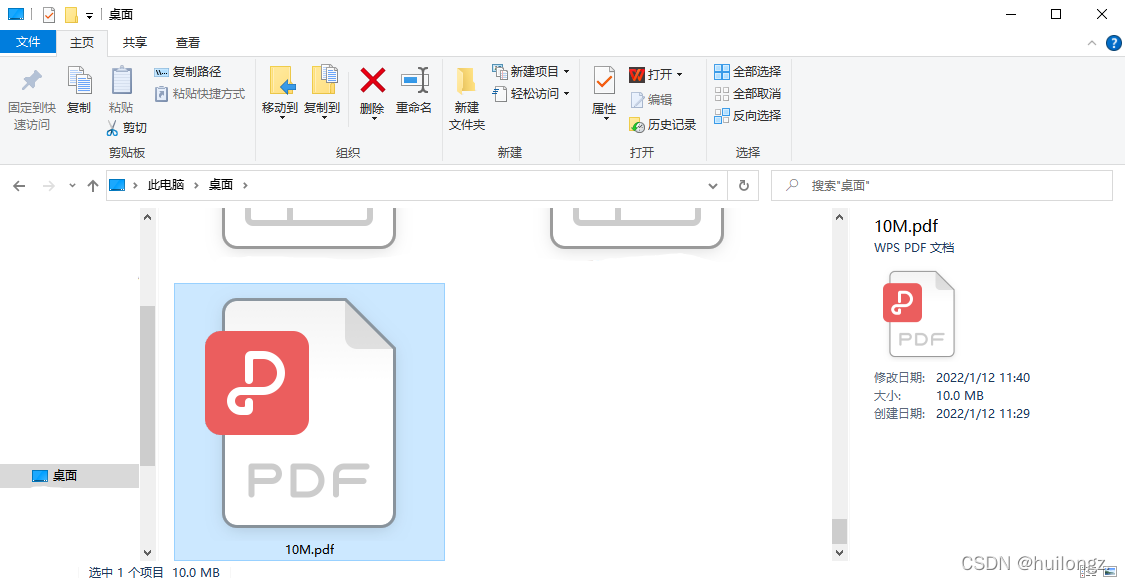Open file Properties

click(604, 92)
